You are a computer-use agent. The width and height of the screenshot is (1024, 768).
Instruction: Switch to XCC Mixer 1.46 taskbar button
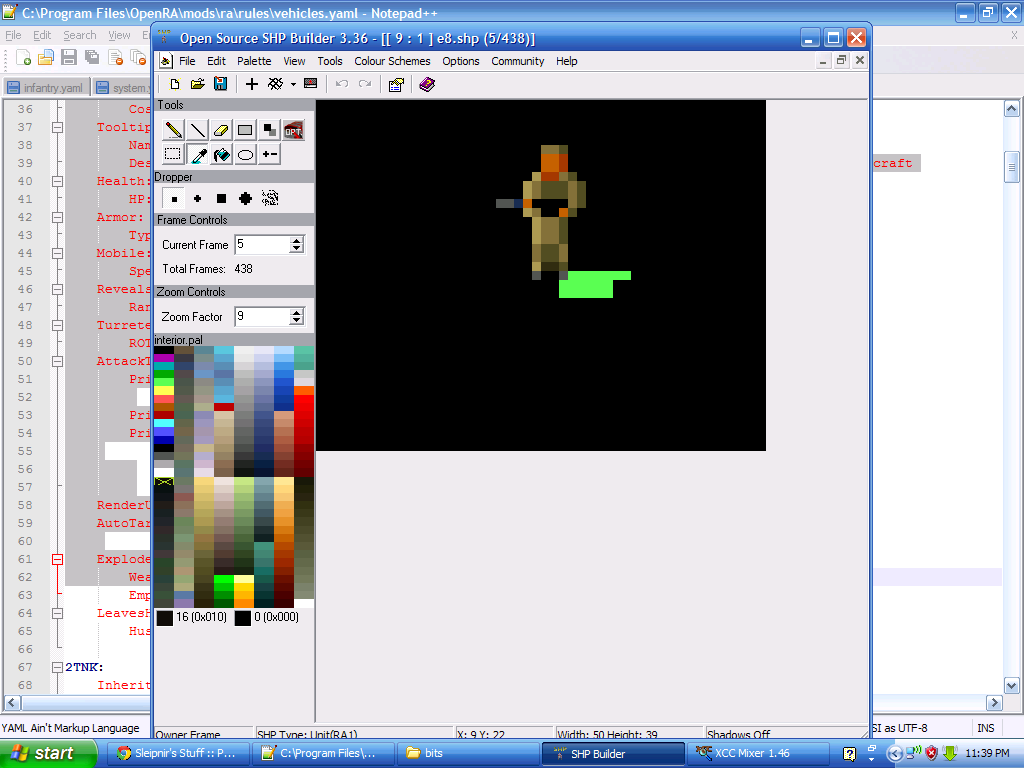click(x=756, y=754)
